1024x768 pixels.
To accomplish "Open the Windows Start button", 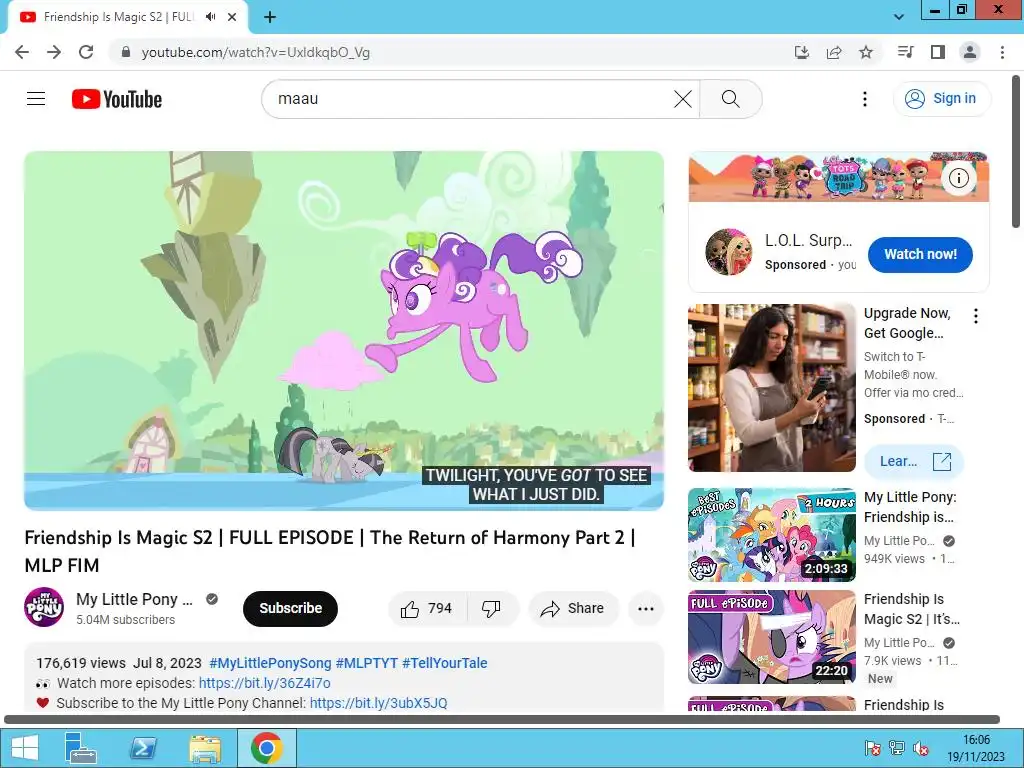I will pos(25,748).
